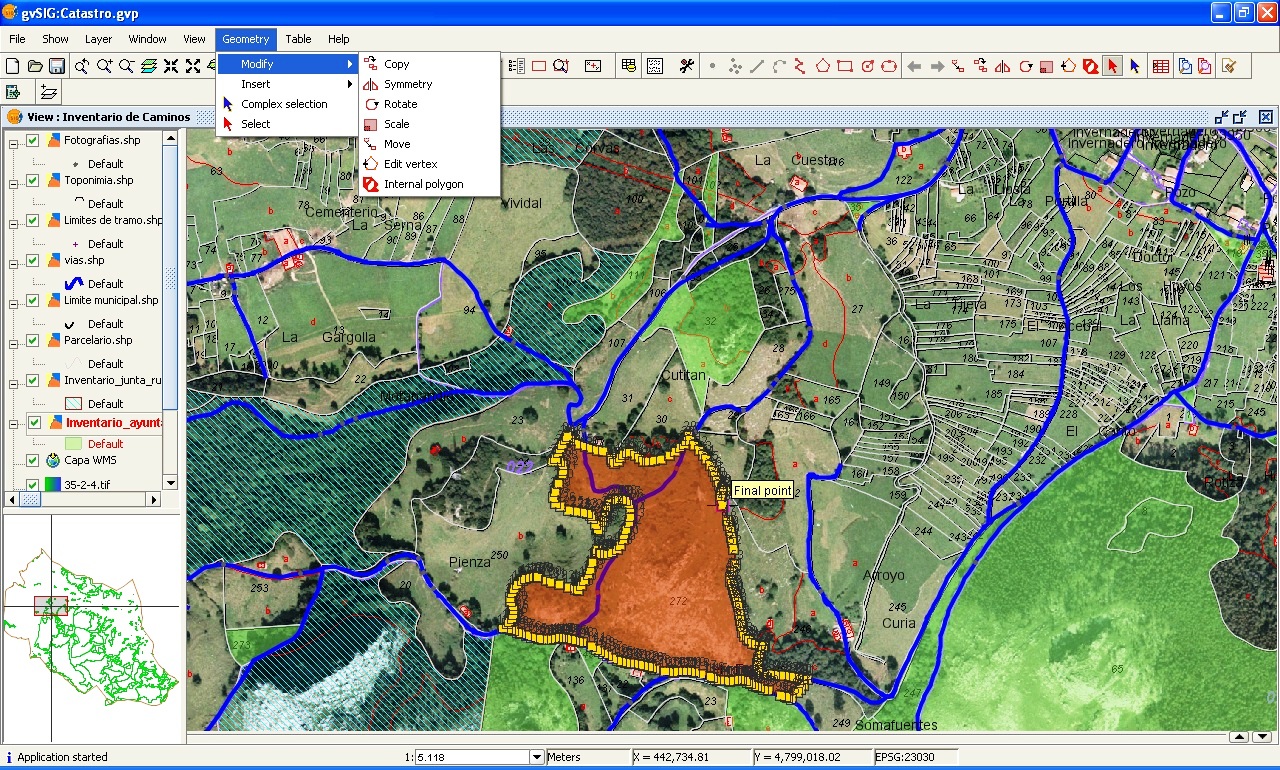
Task: Open the Table menu
Action: (x=298, y=39)
